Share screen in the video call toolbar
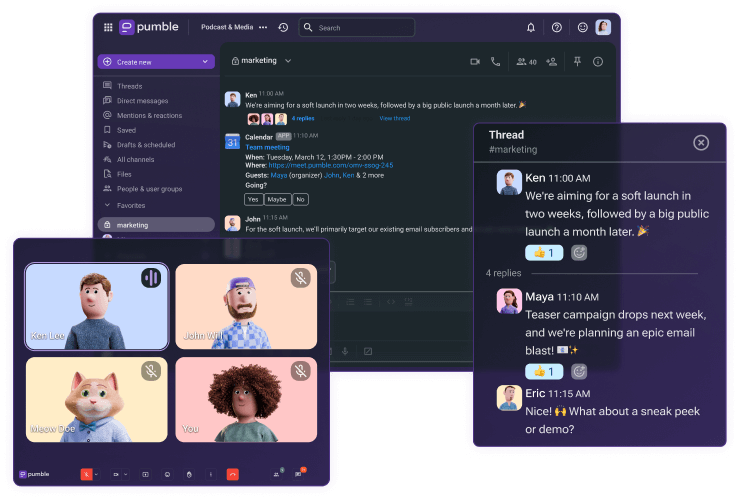The height and width of the screenshot is (500, 740). [x=145, y=474]
